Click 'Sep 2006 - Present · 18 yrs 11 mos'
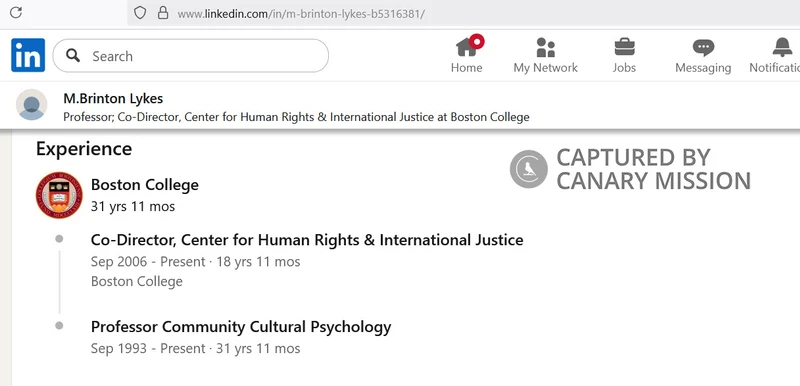 click(x=195, y=262)
